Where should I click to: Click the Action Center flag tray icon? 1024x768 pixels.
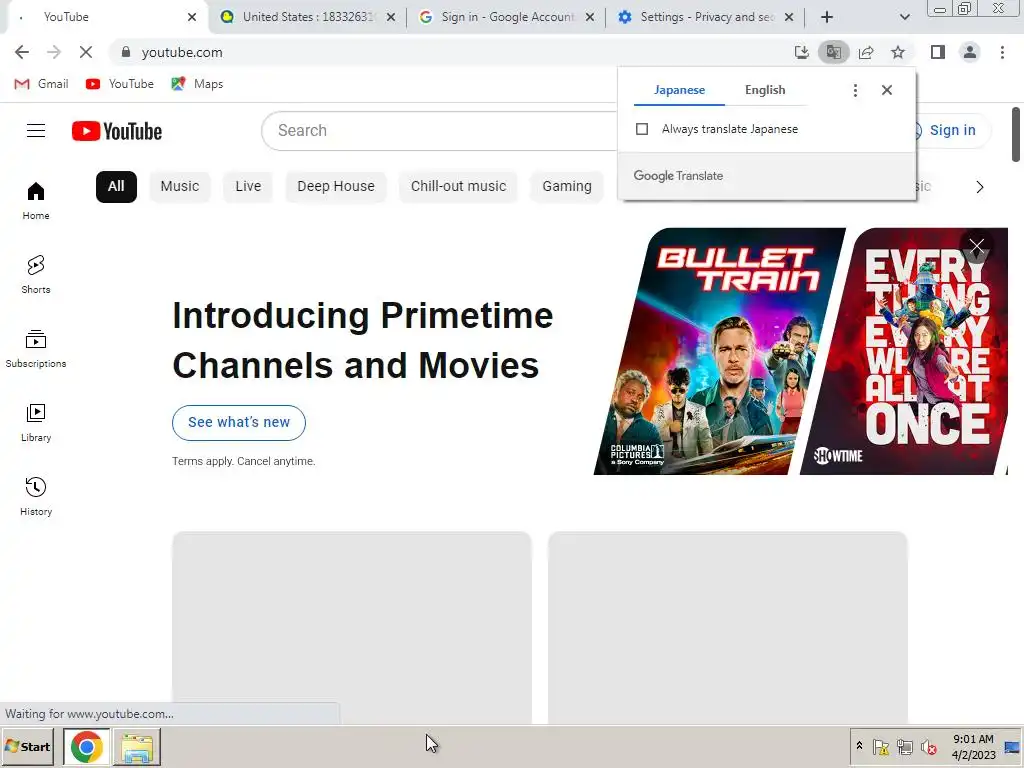[880, 746]
